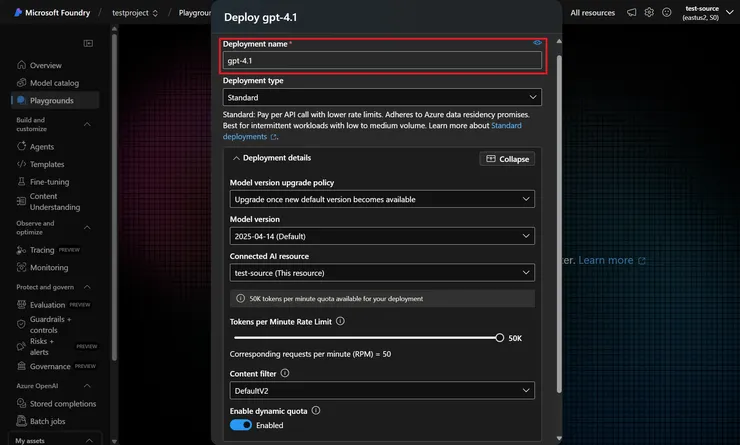
Task: Collapse Deployment details chevron
Action: (236, 158)
